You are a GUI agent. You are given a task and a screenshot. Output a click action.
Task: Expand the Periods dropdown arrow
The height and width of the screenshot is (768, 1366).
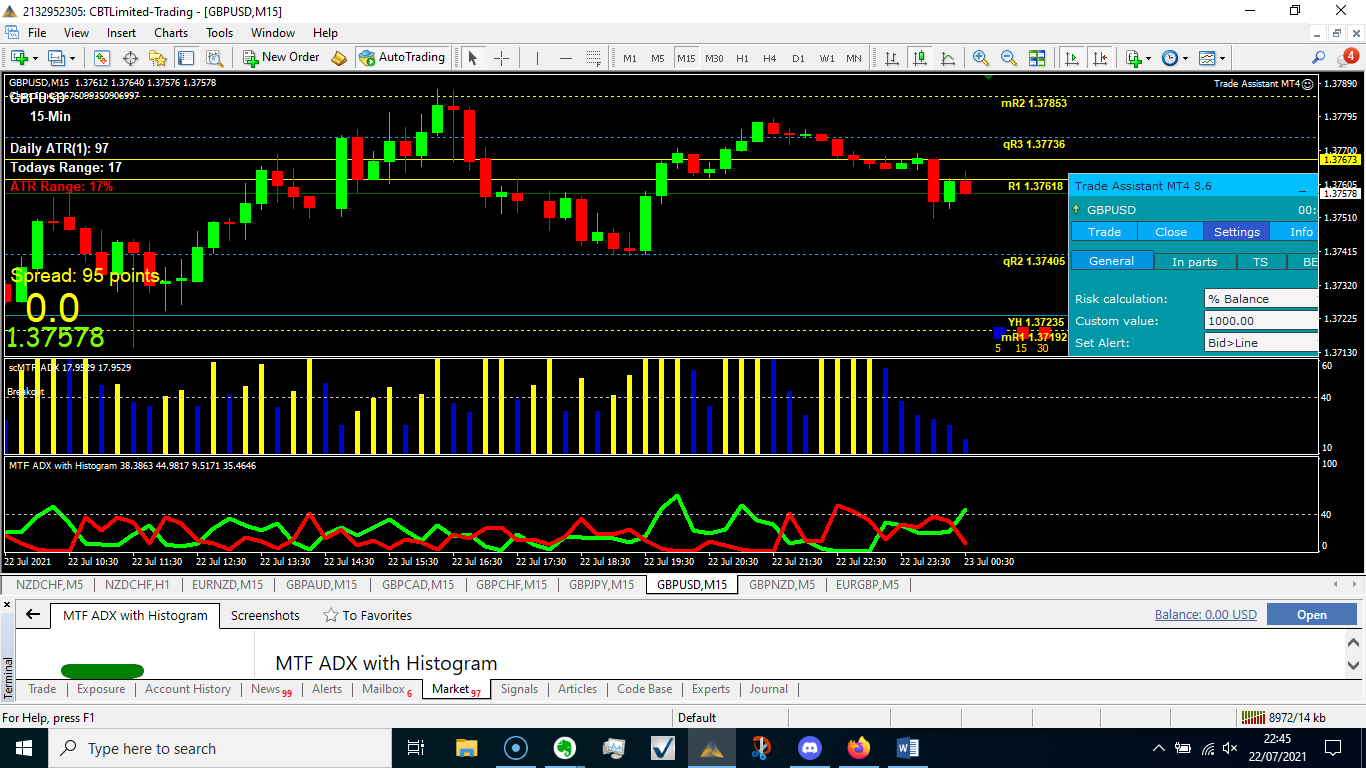point(1186,58)
